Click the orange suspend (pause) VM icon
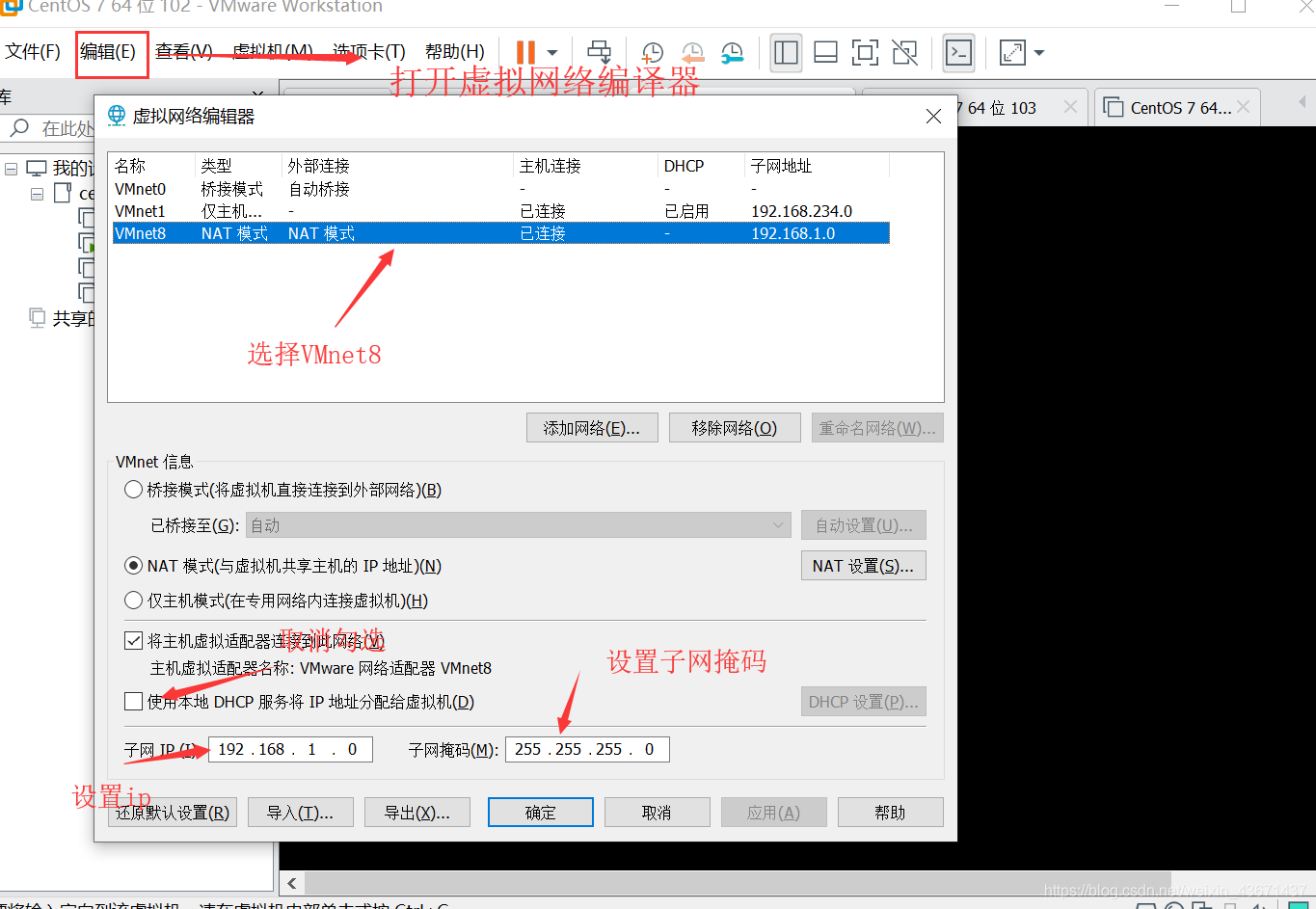 click(x=525, y=52)
